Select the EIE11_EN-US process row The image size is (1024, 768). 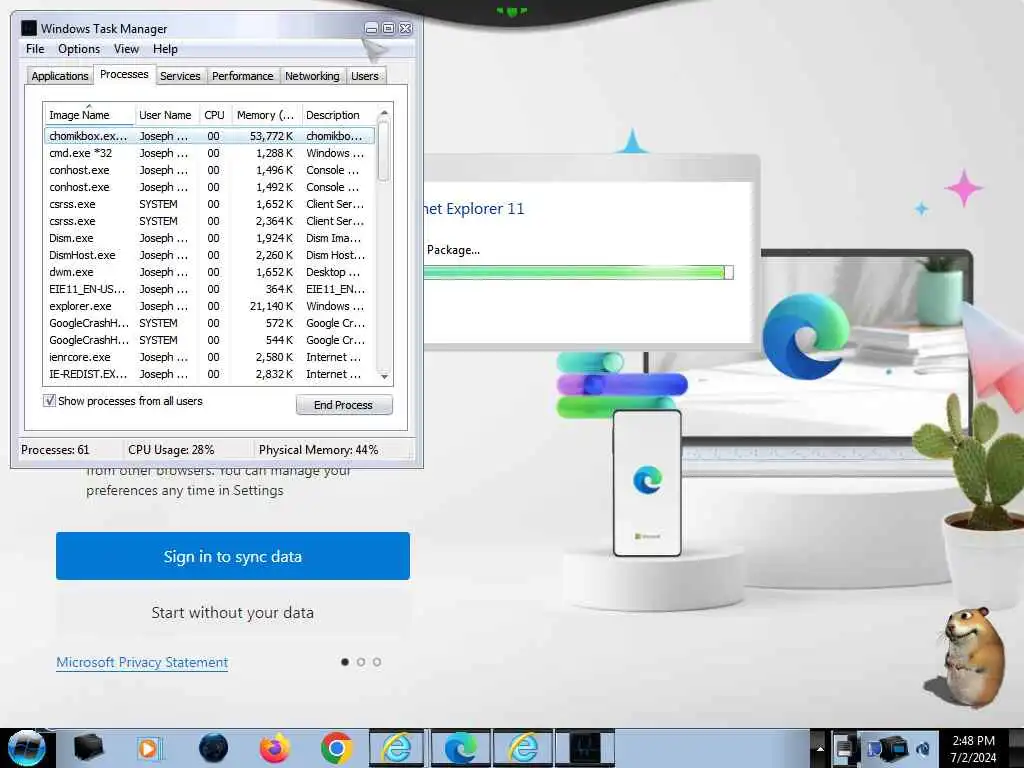point(210,289)
